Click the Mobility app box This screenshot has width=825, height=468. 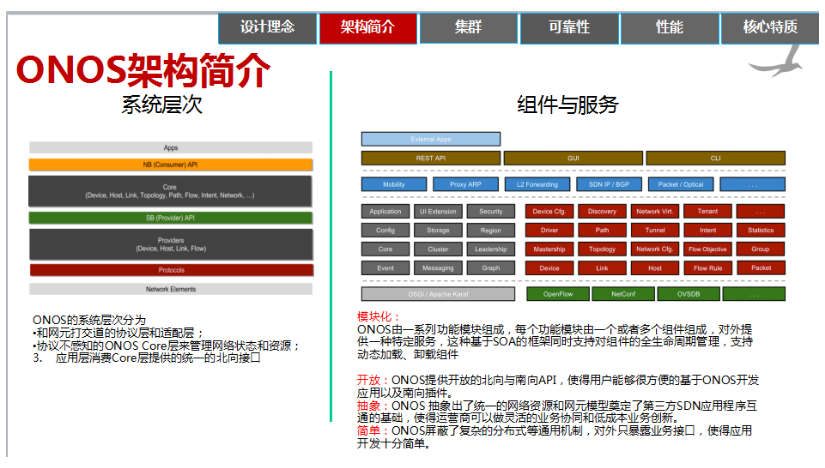(394, 184)
